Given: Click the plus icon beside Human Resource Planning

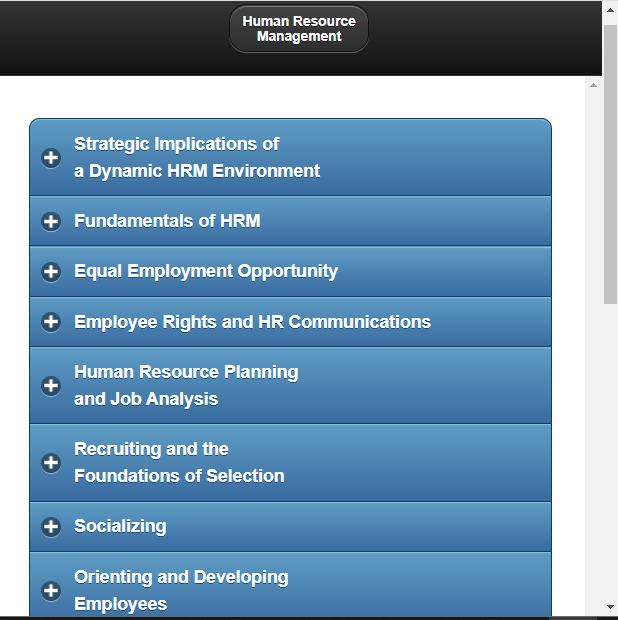Looking at the screenshot, I should pos(51,386).
